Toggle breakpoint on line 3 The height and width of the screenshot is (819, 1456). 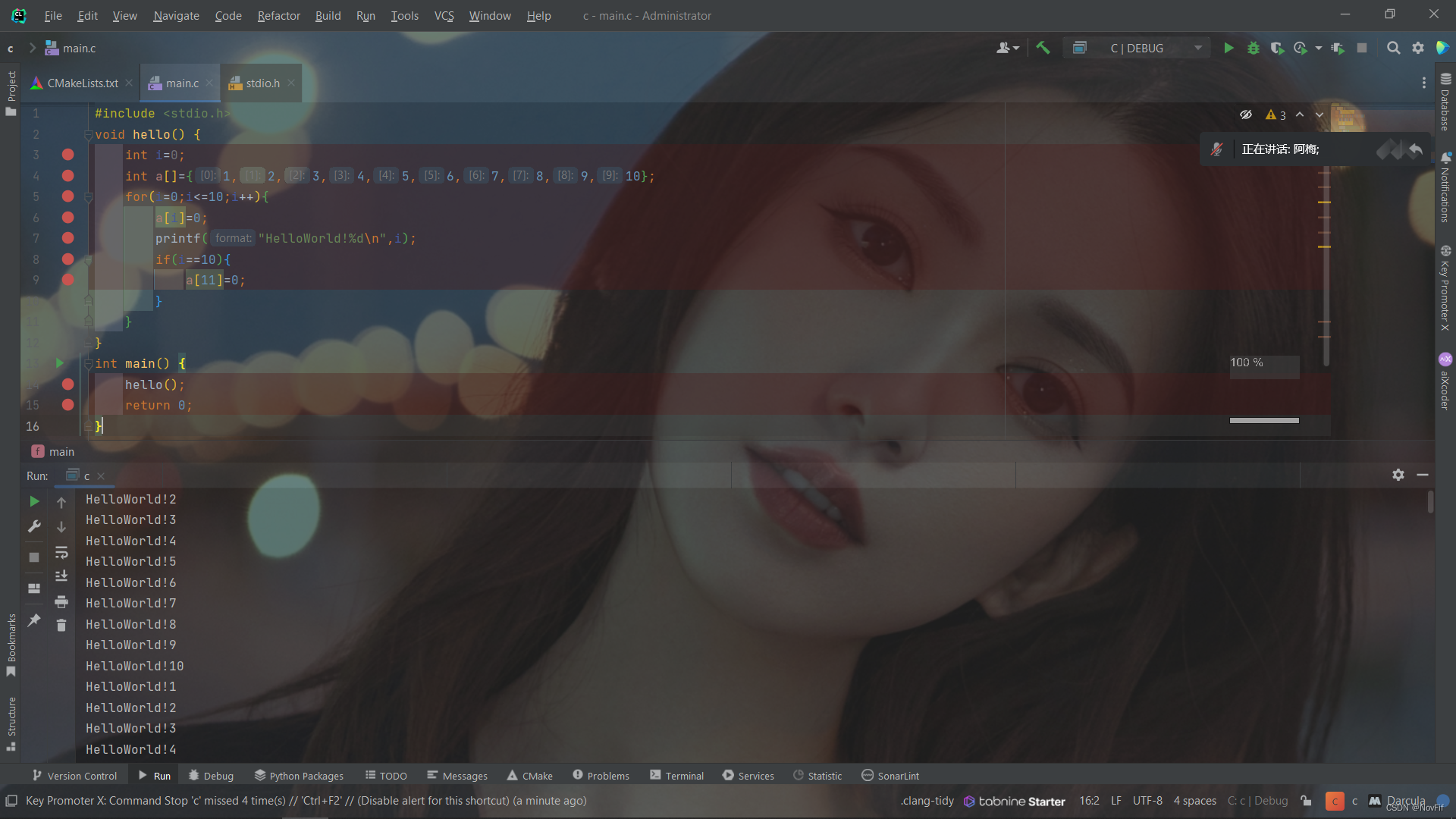(x=67, y=155)
